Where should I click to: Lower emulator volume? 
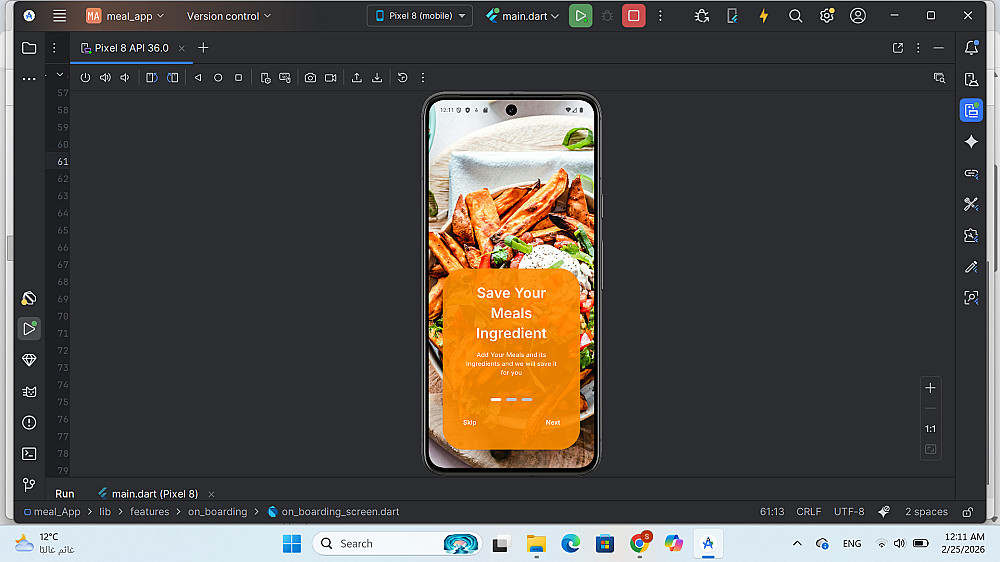(x=125, y=78)
